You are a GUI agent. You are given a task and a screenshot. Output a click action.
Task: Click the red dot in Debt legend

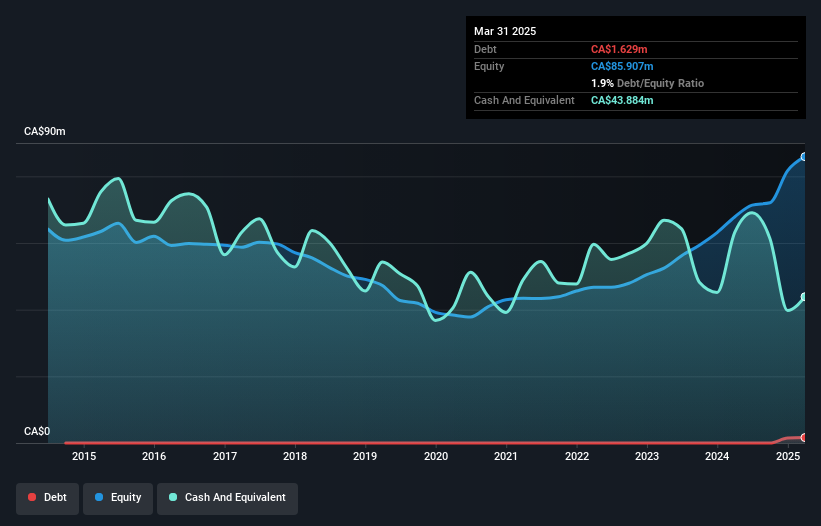pos(32,497)
